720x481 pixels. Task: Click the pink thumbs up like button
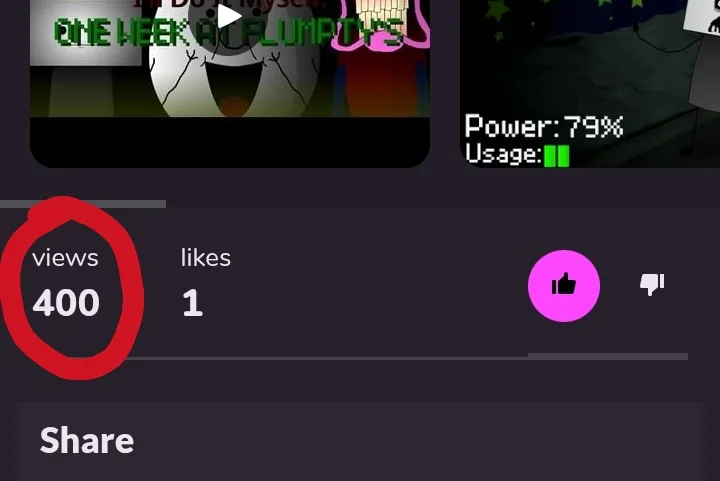[564, 286]
